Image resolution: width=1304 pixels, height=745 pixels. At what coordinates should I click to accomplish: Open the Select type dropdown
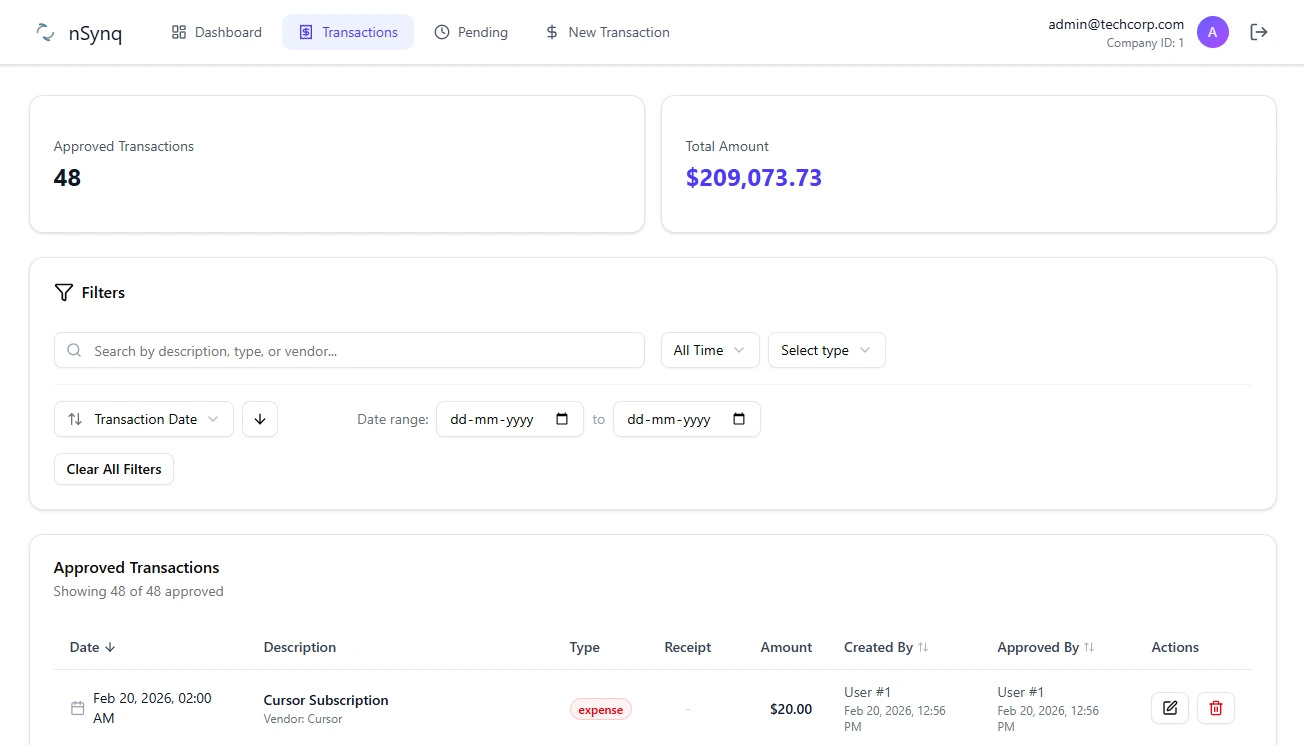click(826, 350)
